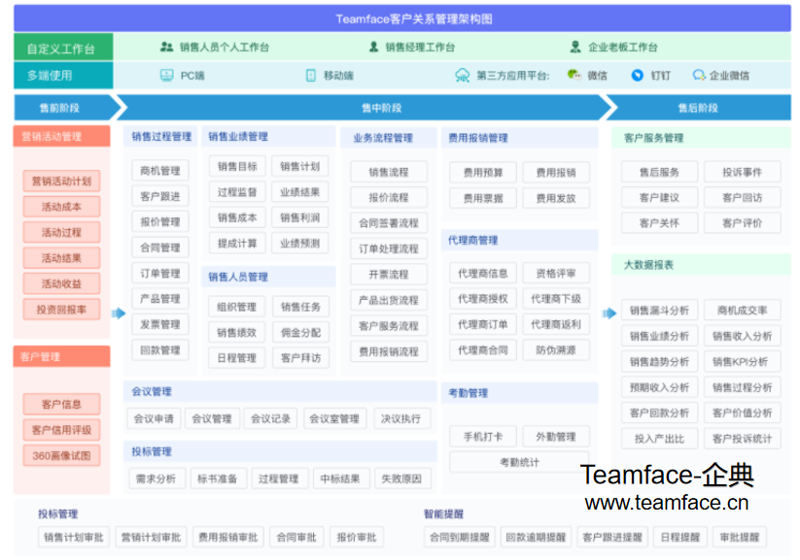This screenshot has width=800, height=560.
Task: Click the 防伪溯源 box
Action: (556, 350)
